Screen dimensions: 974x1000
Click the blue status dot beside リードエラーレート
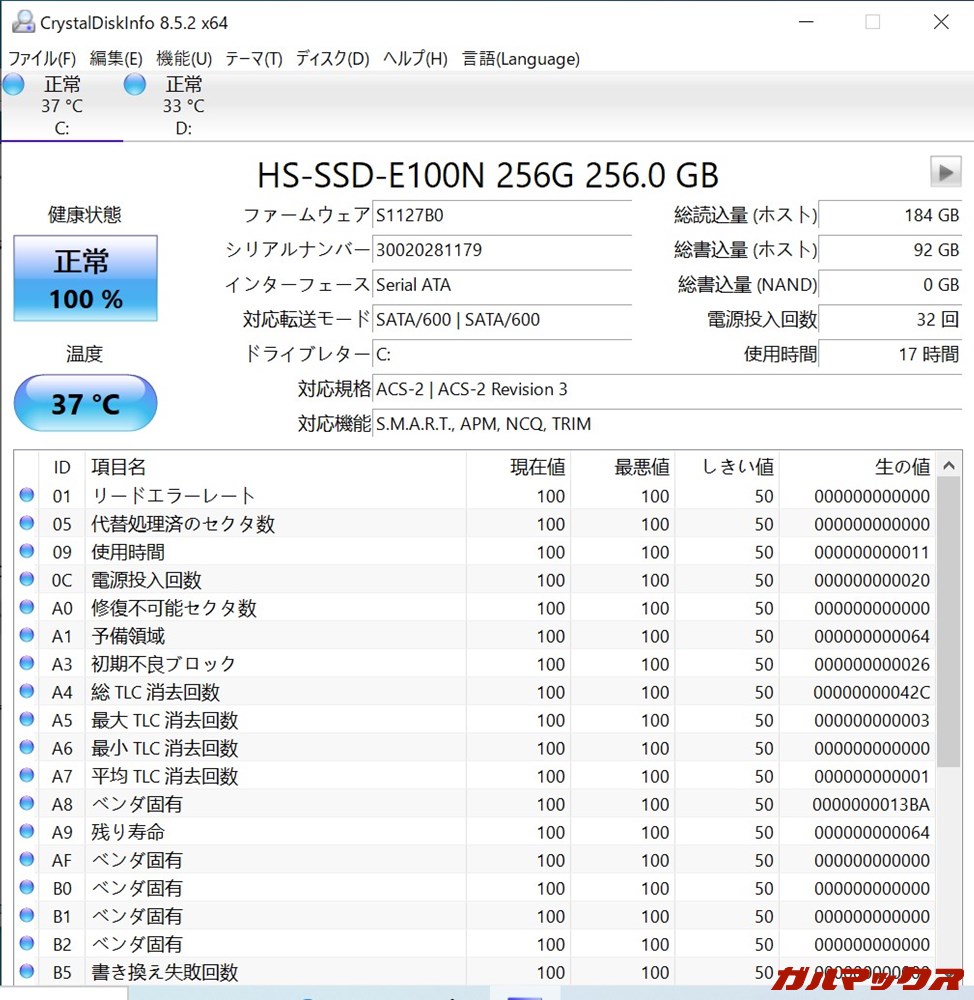26,495
